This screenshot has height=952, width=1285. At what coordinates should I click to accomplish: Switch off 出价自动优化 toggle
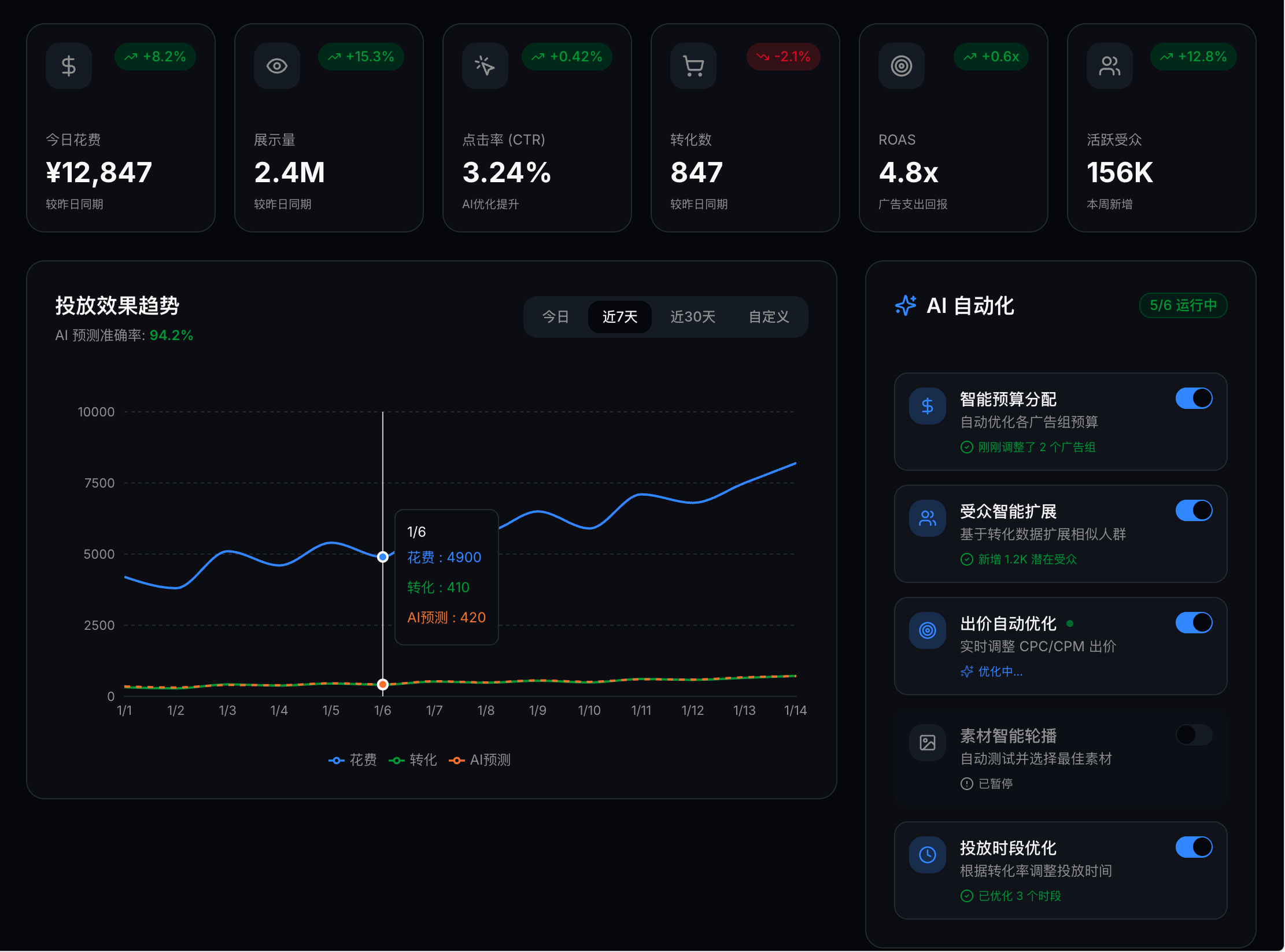[x=1194, y=623]
